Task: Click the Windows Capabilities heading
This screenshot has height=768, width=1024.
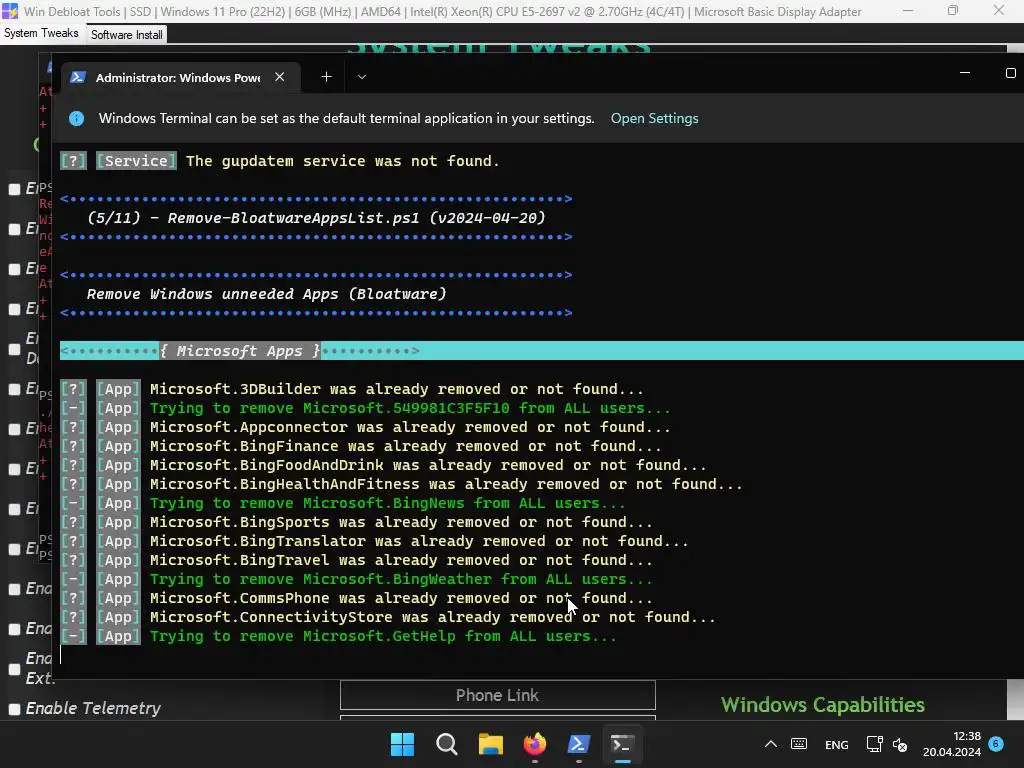Action: click(823, 705)
